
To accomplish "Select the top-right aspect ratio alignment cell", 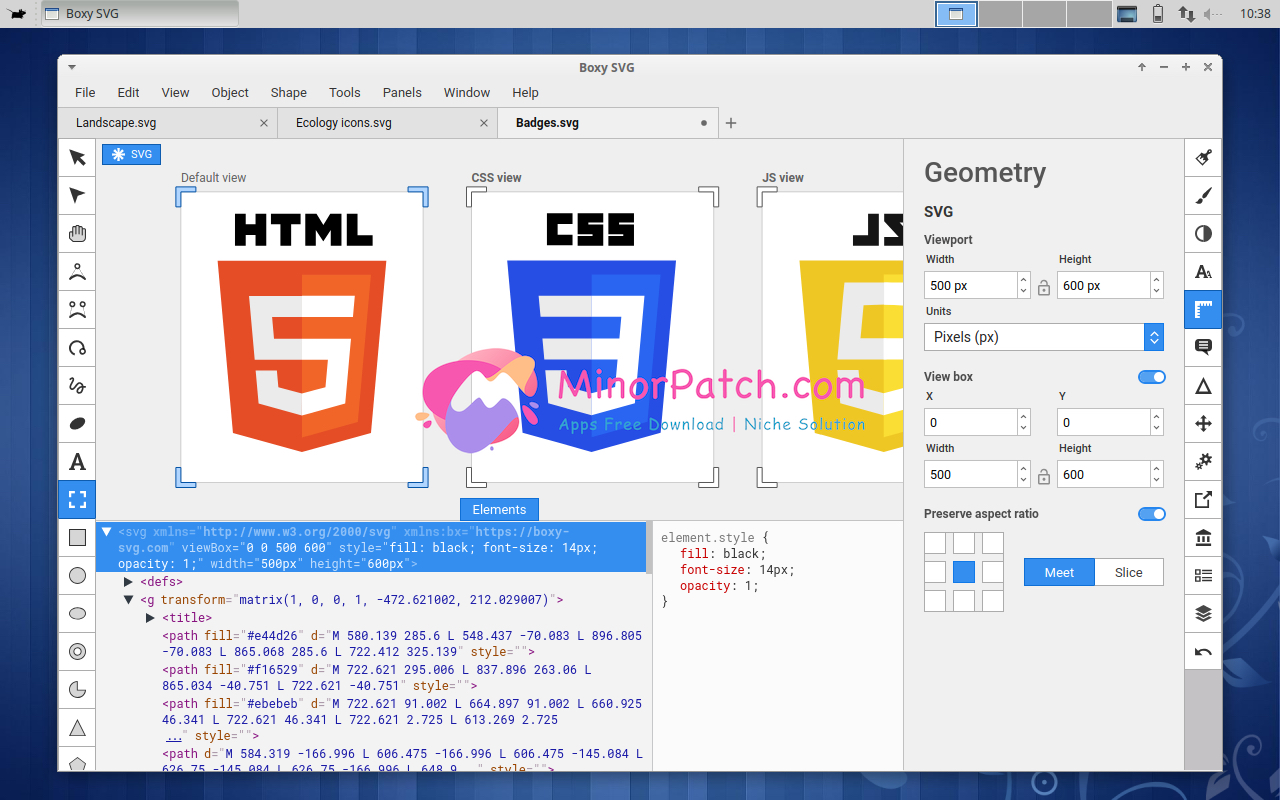I will tap(993, 543).
